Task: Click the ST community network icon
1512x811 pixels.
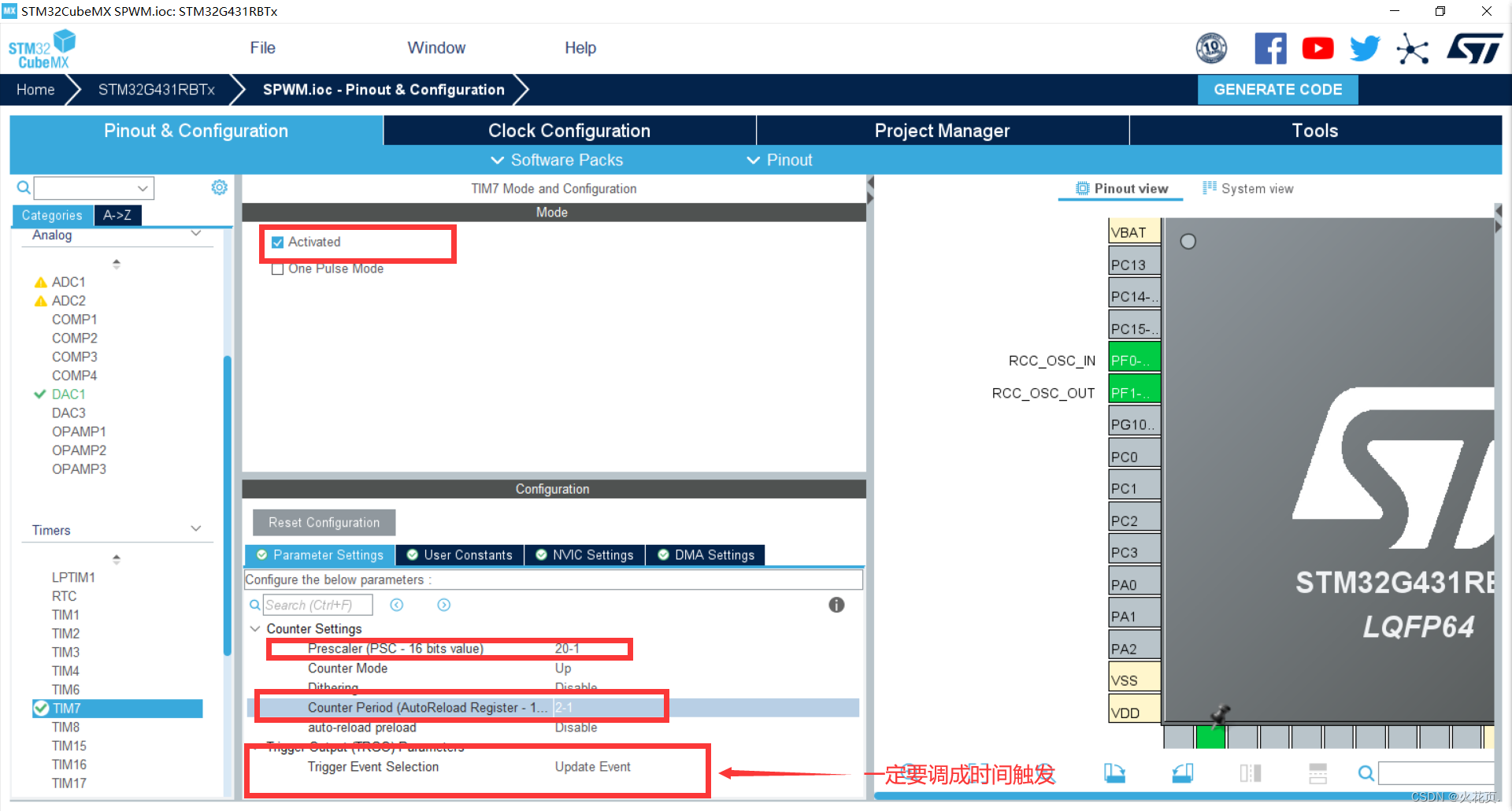Action: (x=1413, y=49)
